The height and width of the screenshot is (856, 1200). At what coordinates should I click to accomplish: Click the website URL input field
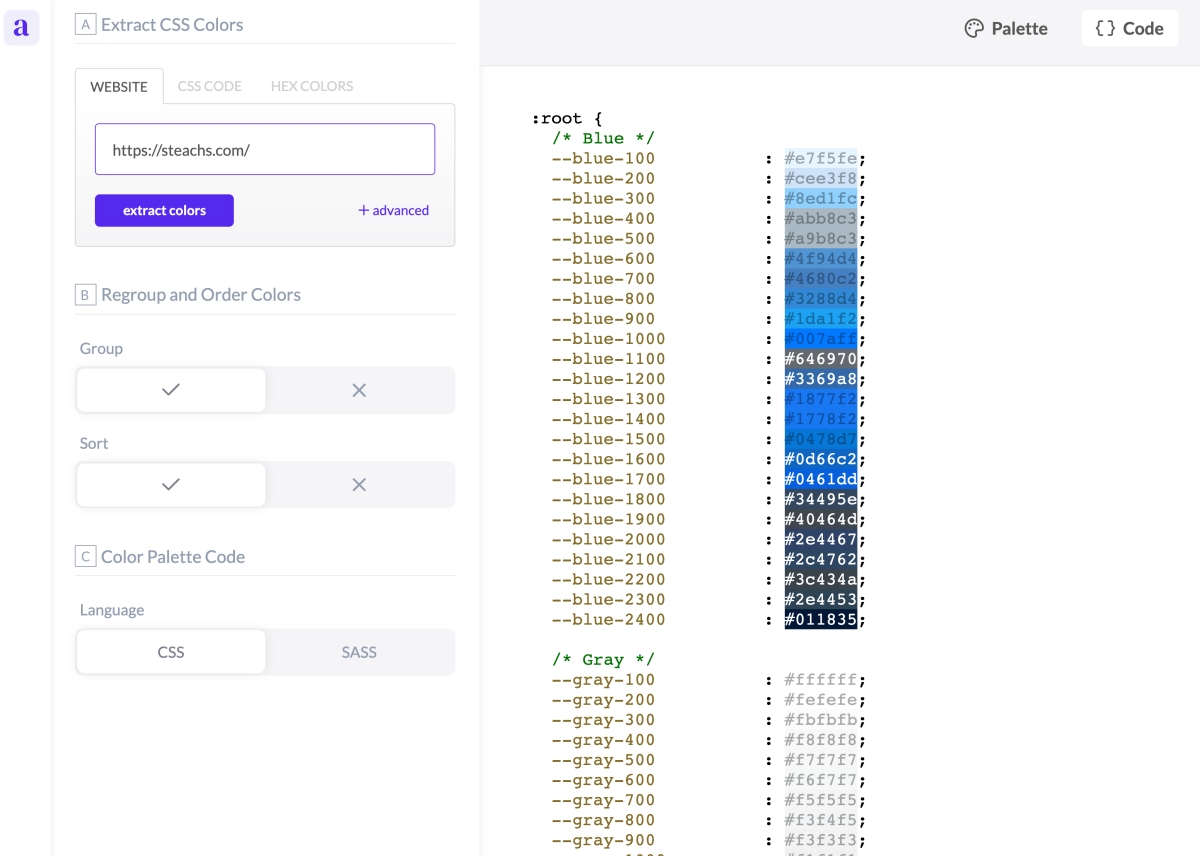coord(265,150)
